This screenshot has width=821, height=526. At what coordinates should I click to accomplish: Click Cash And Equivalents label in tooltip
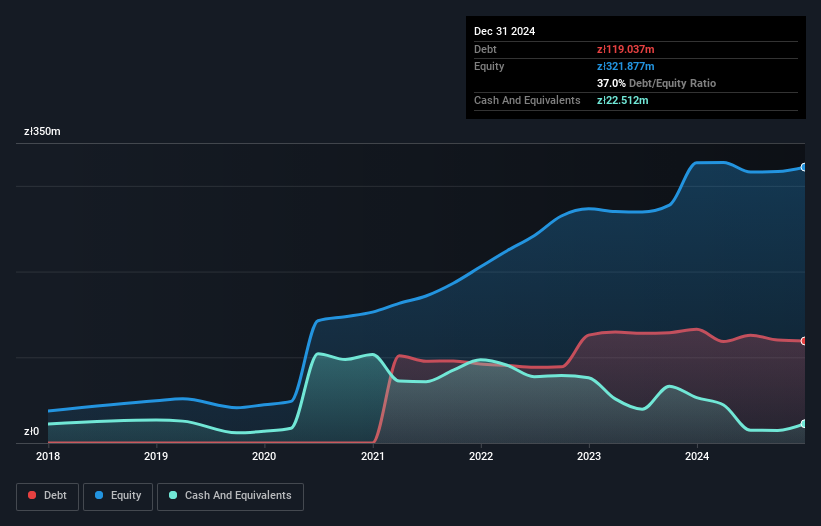(527, 100)
